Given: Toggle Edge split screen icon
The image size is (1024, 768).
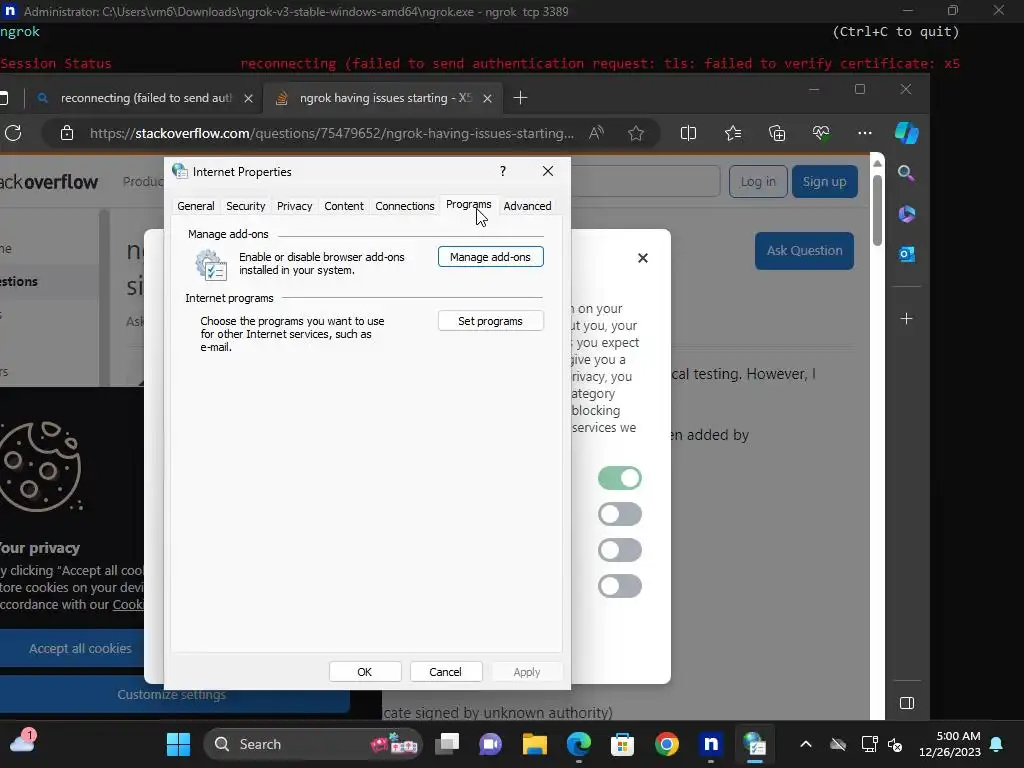Looking at the screenshot, I should coord(688,133).
